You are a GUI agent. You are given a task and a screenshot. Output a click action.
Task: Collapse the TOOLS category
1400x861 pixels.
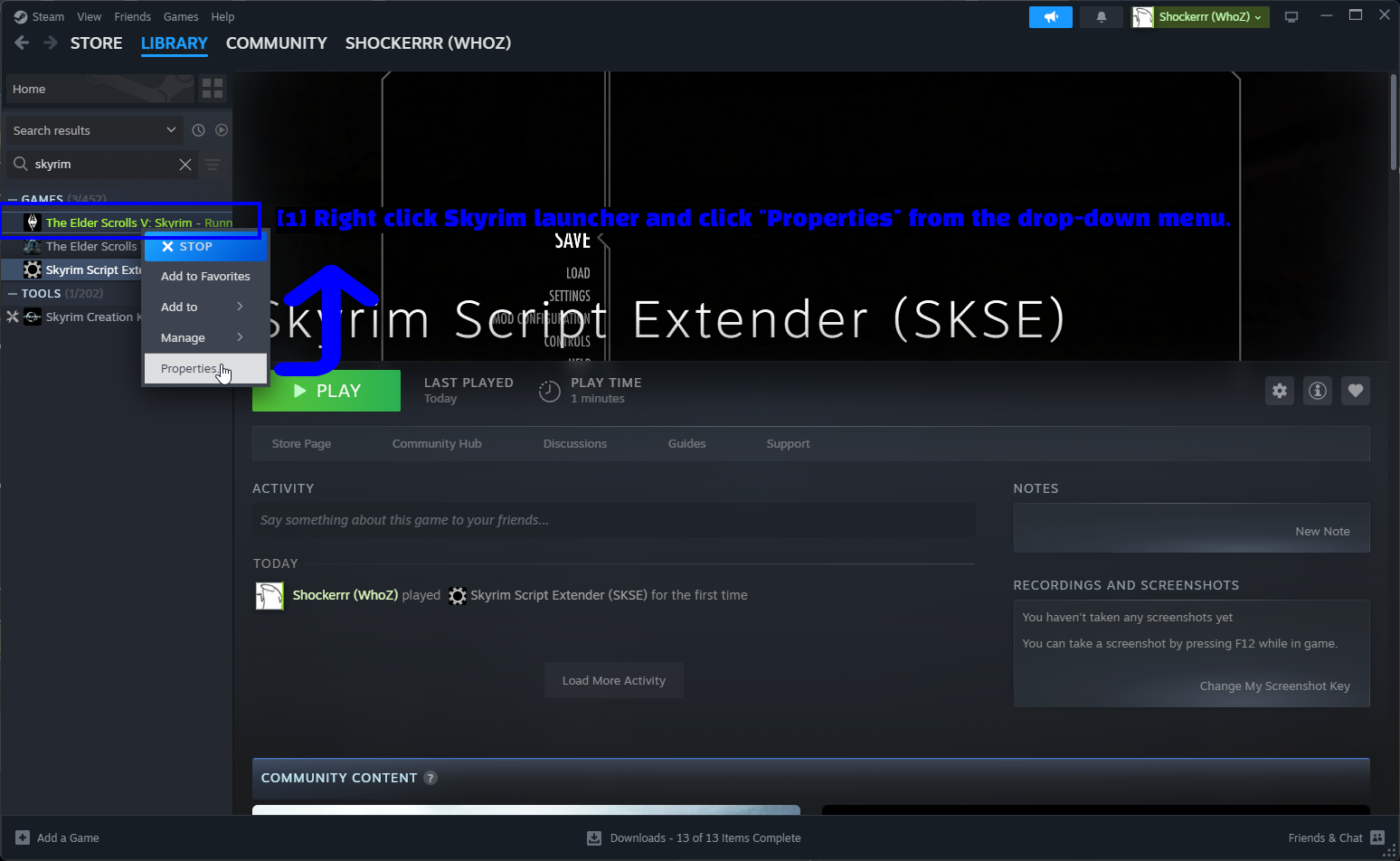click(x=13, y=294)
